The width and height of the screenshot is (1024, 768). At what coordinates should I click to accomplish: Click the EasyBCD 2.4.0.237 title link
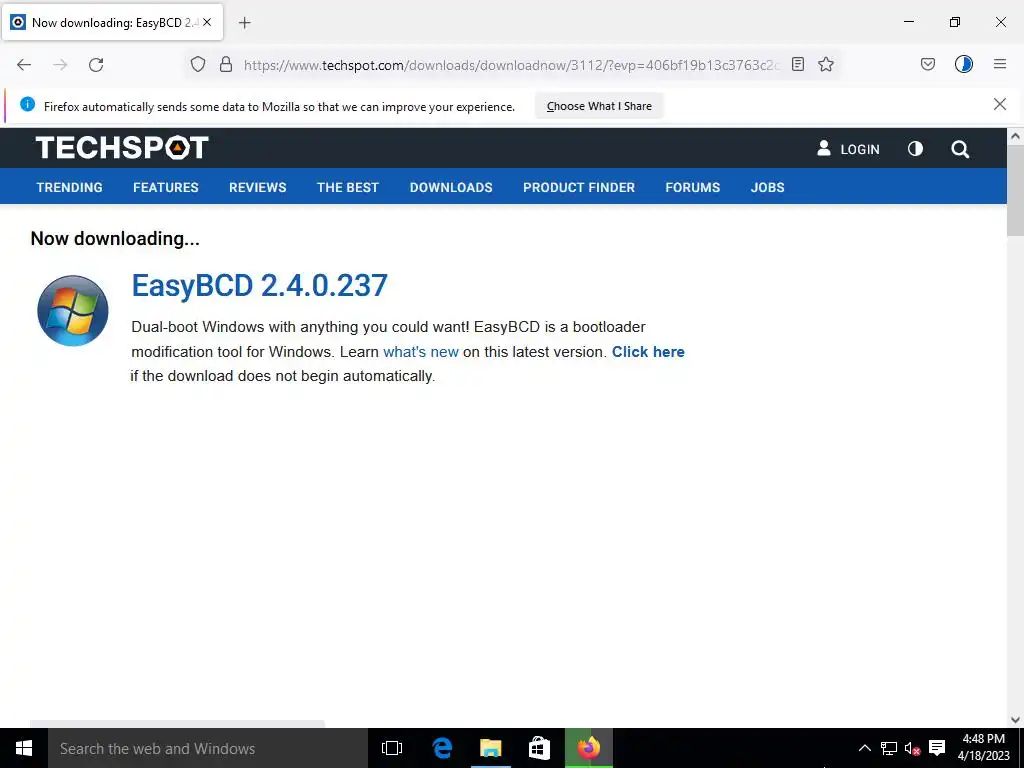(x=260, y=285)
